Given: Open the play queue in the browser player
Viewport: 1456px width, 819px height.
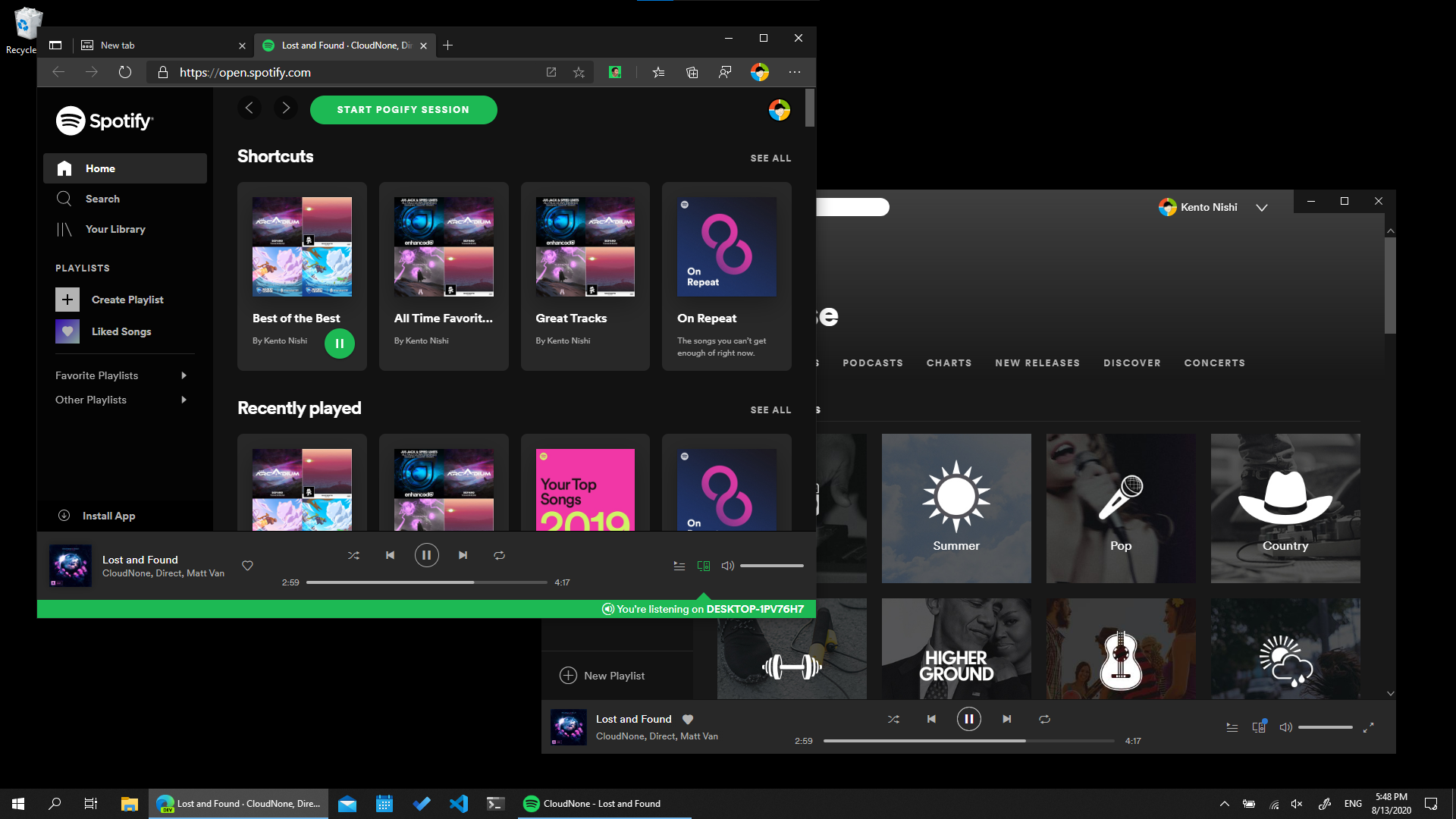Looking at the screenshot, I should click(679, 566).
